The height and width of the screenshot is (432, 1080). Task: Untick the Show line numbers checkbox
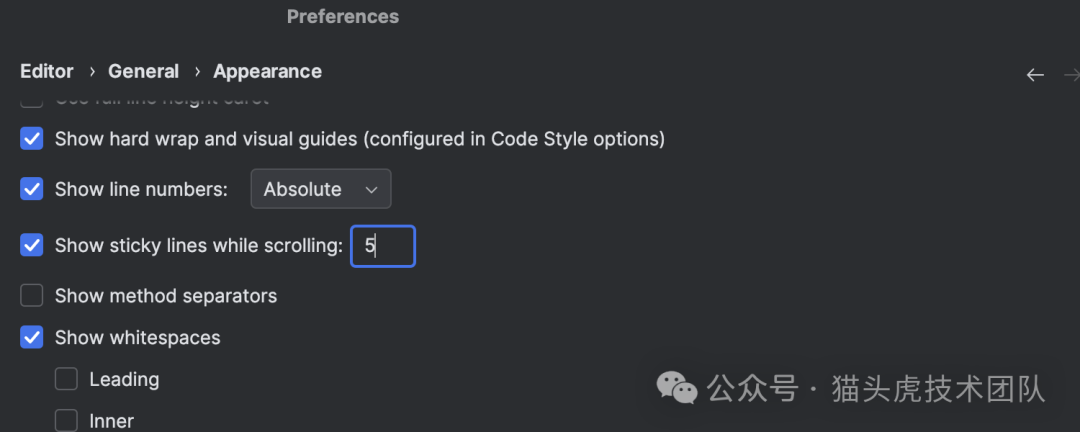[32, 189]
